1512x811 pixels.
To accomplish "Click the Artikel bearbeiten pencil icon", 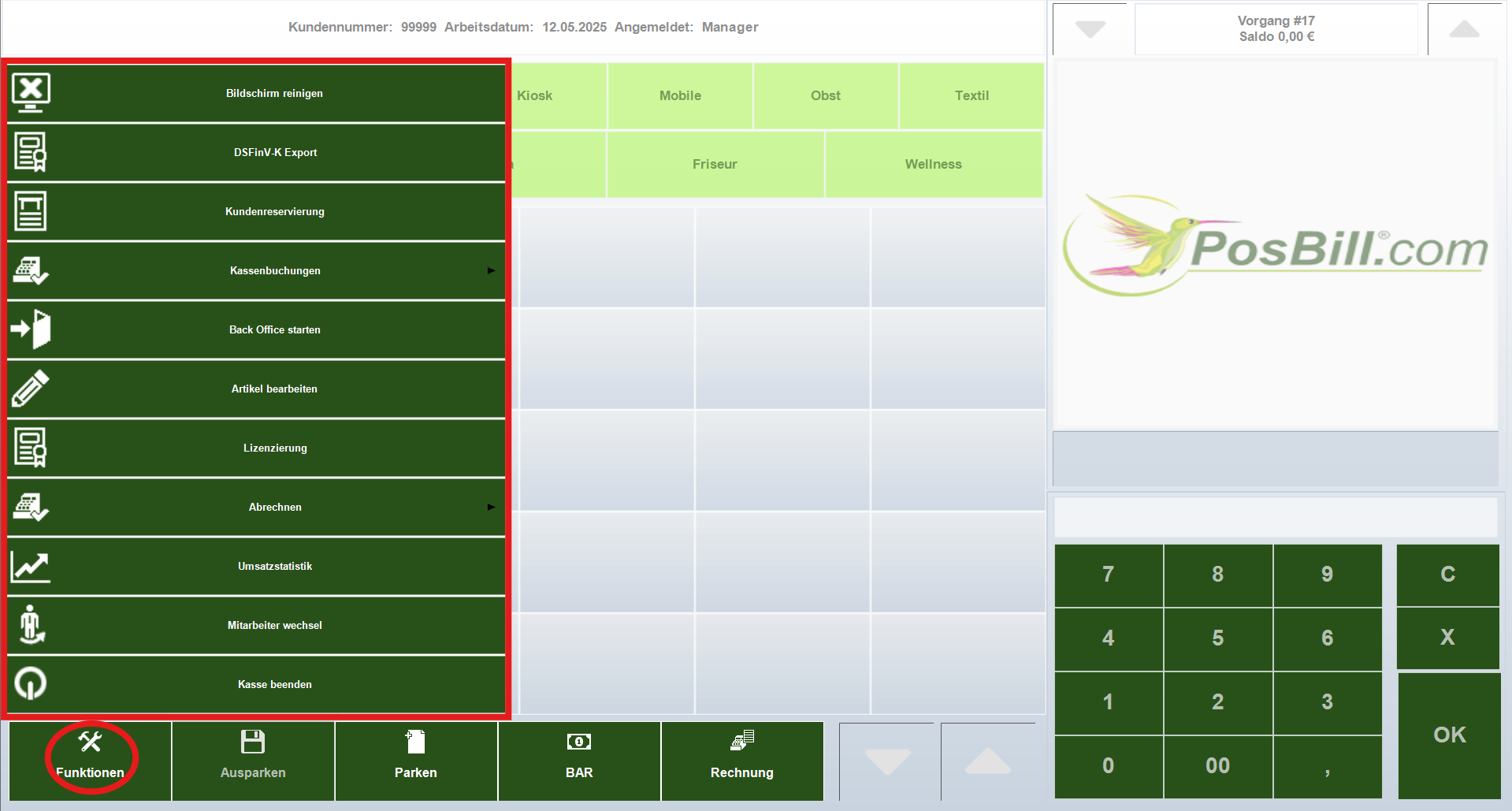I will tap(31, 389).
